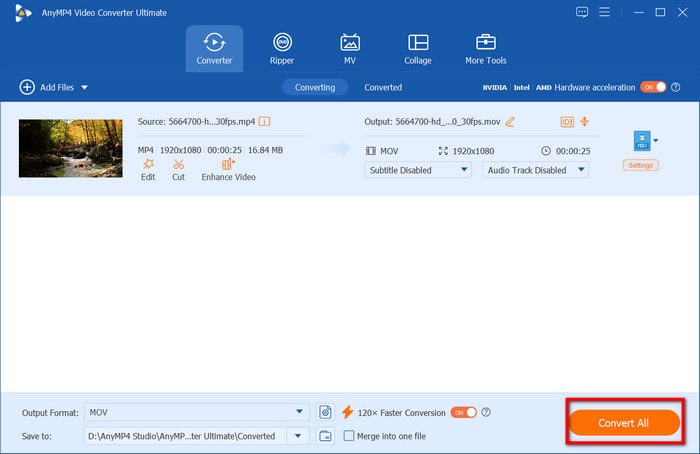Open More Tools toolbox

tap(486, 48)
